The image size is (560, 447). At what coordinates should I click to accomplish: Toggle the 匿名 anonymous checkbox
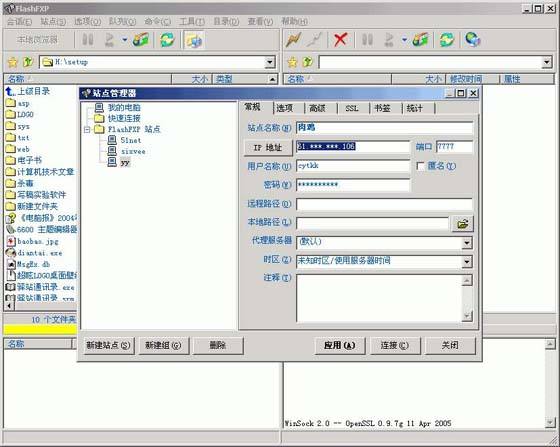click(x=421, y=166)
